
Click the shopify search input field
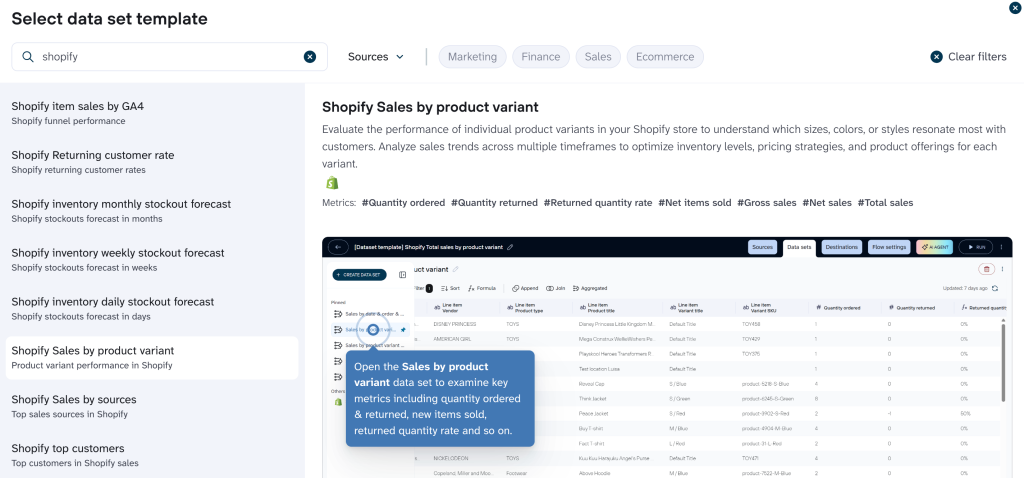click(170, 57)
